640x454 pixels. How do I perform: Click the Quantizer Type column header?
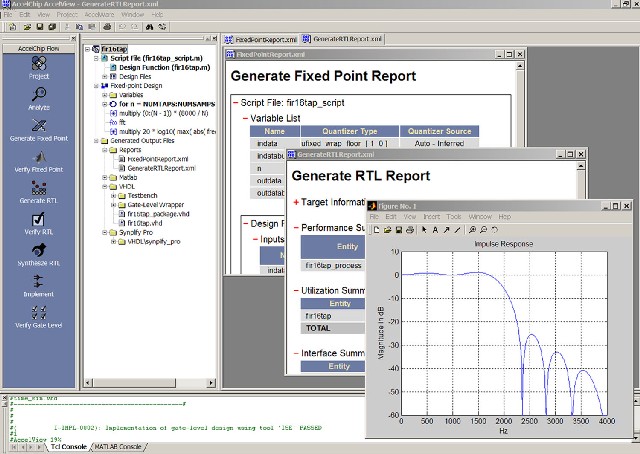pos(350,131)
